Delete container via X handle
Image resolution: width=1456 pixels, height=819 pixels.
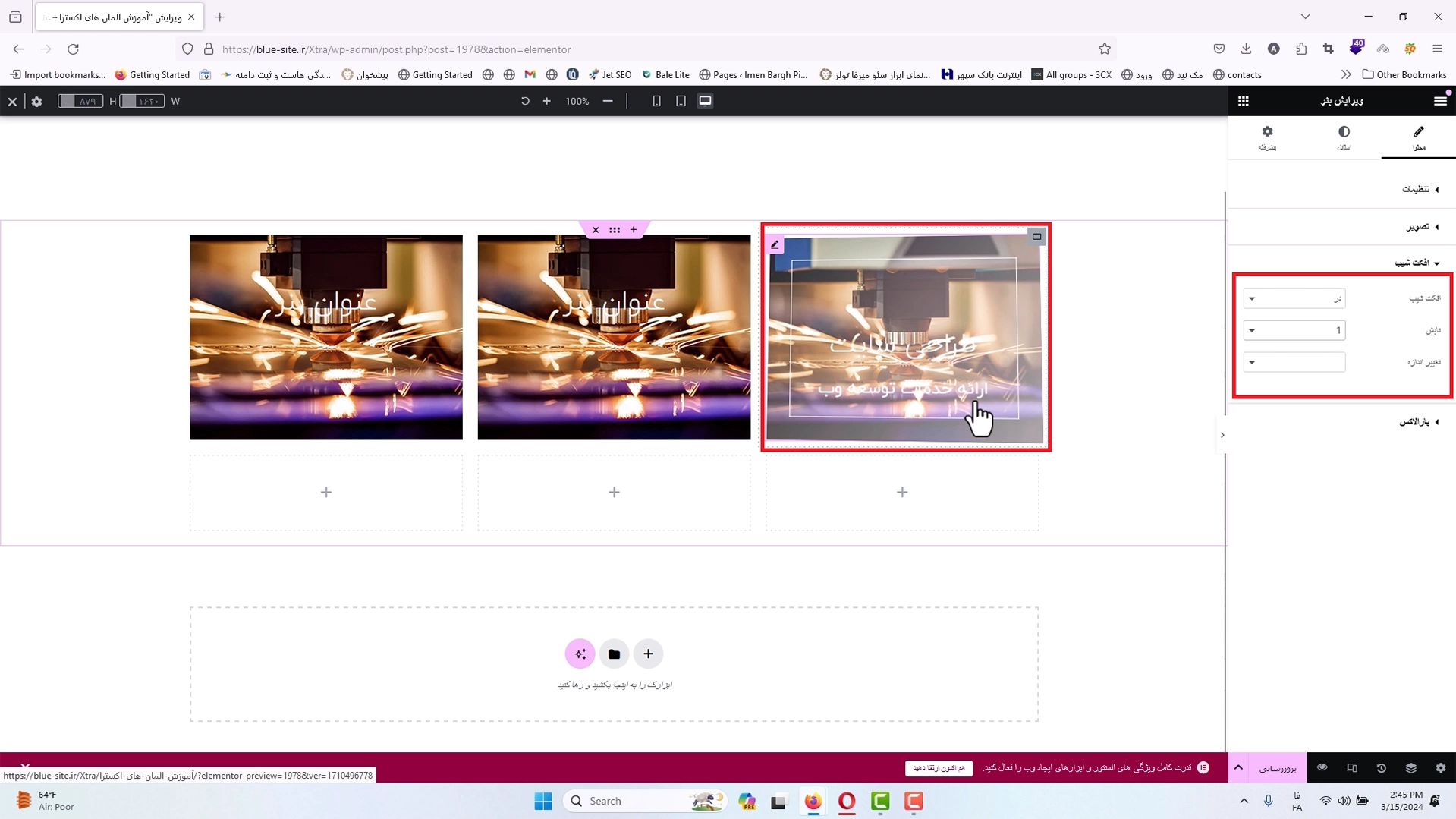(x=596, y=230)
